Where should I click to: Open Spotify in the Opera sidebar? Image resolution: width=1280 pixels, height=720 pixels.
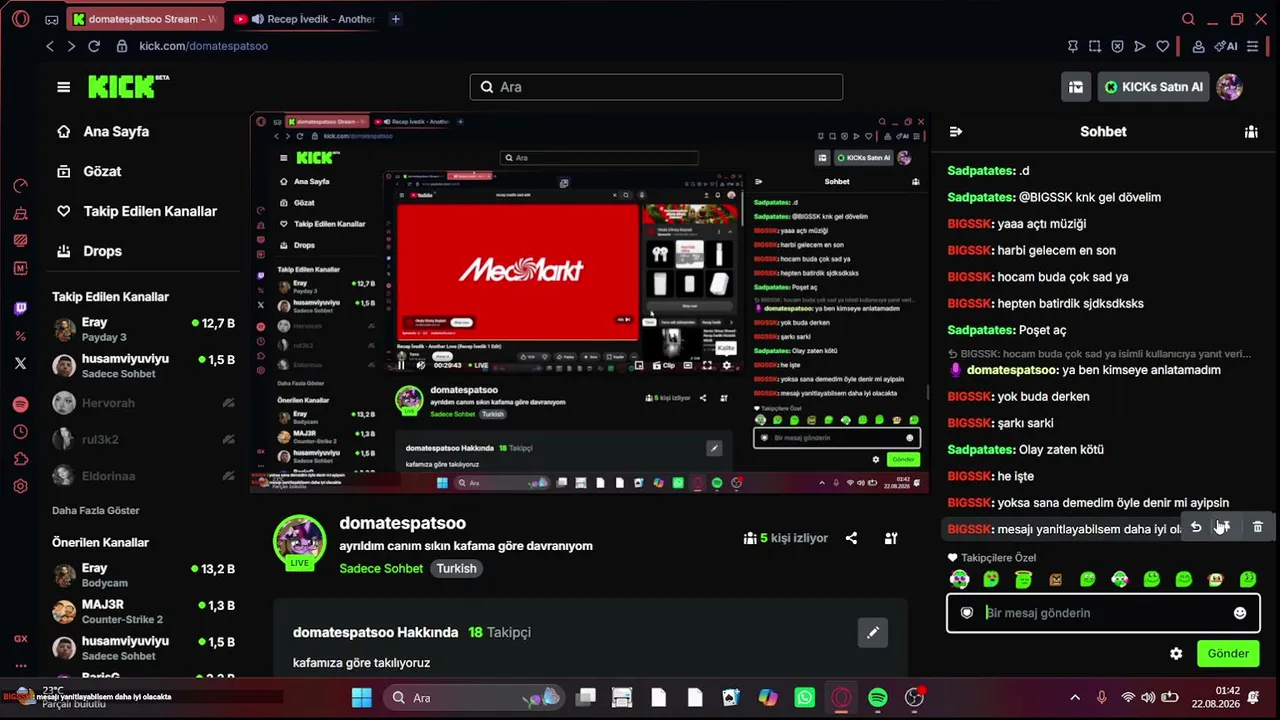pos(20,404)
